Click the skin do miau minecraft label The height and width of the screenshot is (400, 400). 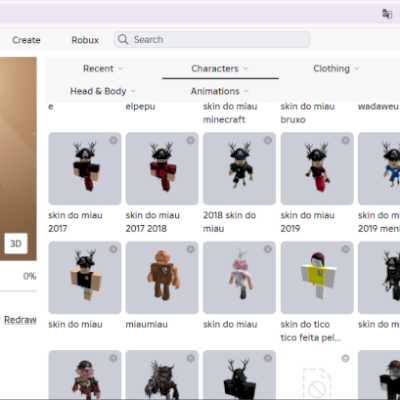(x=230, y=113)
